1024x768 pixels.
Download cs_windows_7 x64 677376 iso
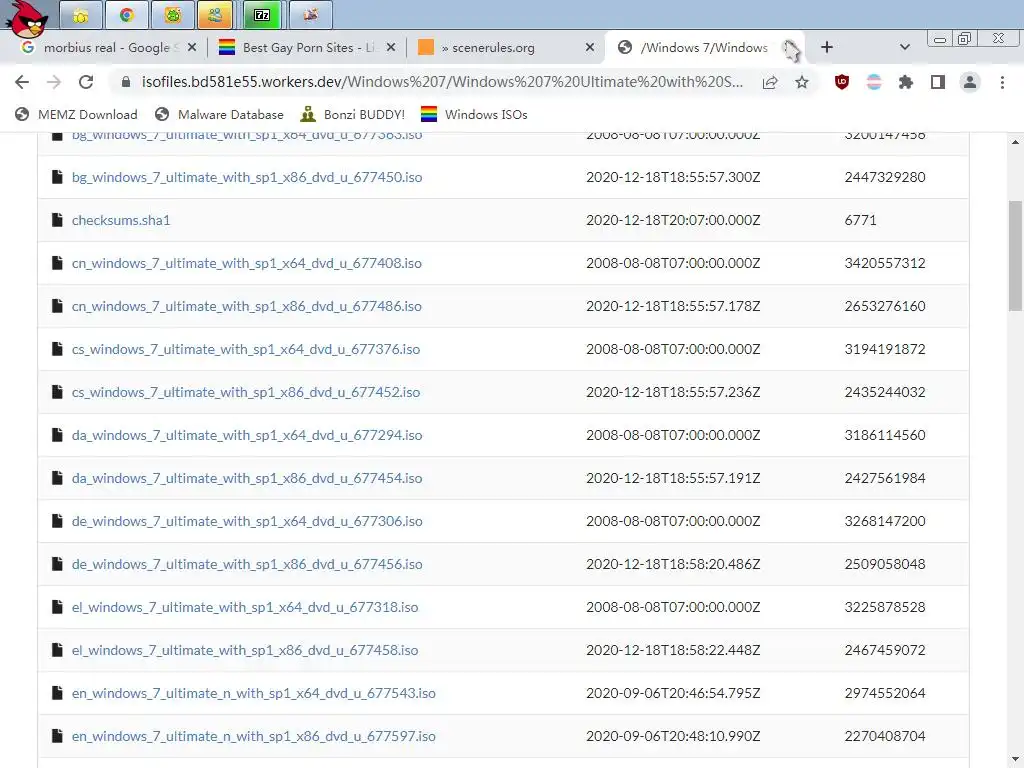[x=246, y=349]
